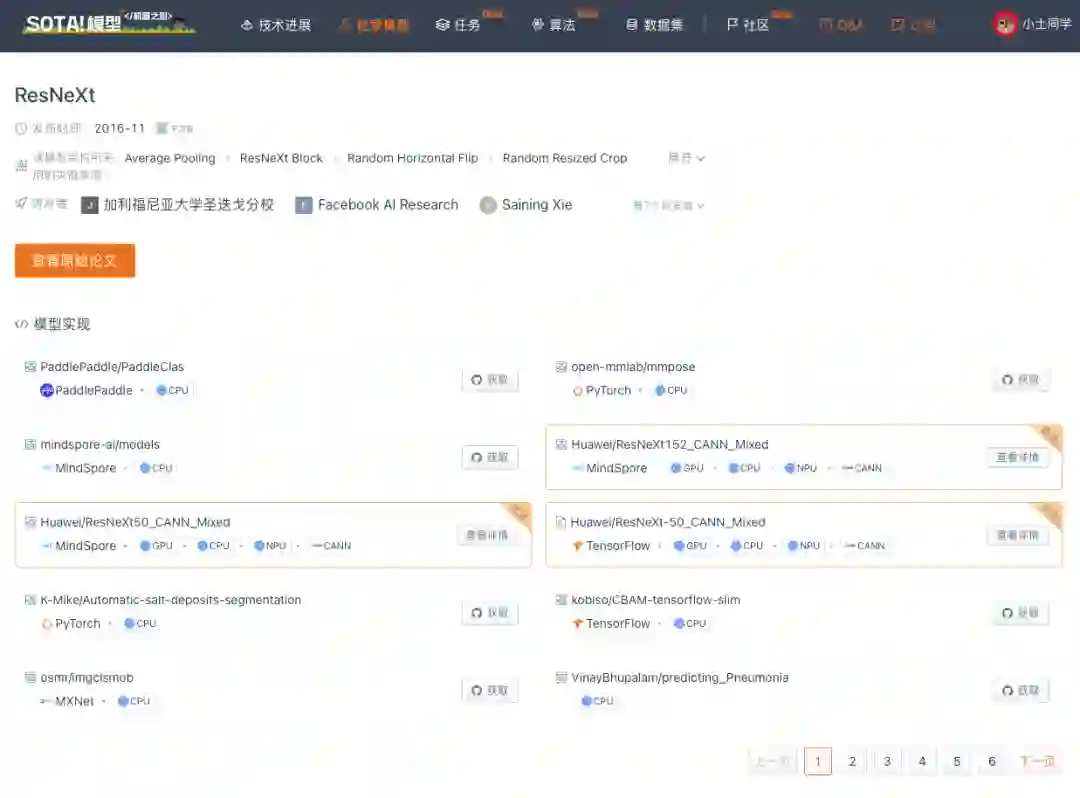
Task: Click NPU badge under ResNeXt-50_CANN_Mixed
Action: pos(804,546)
